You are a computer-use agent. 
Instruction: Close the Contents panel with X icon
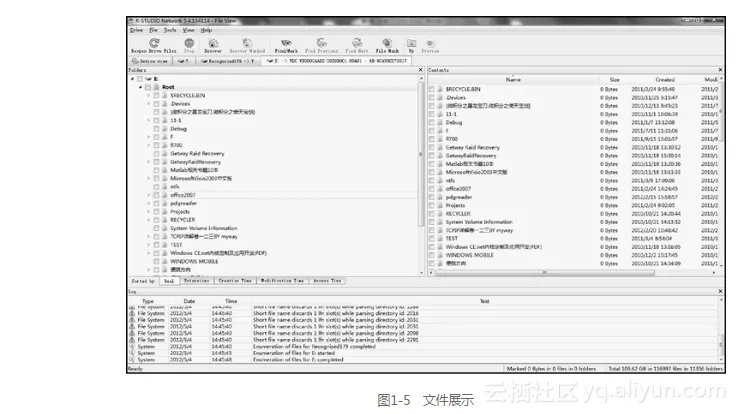(x=720, y=70)
